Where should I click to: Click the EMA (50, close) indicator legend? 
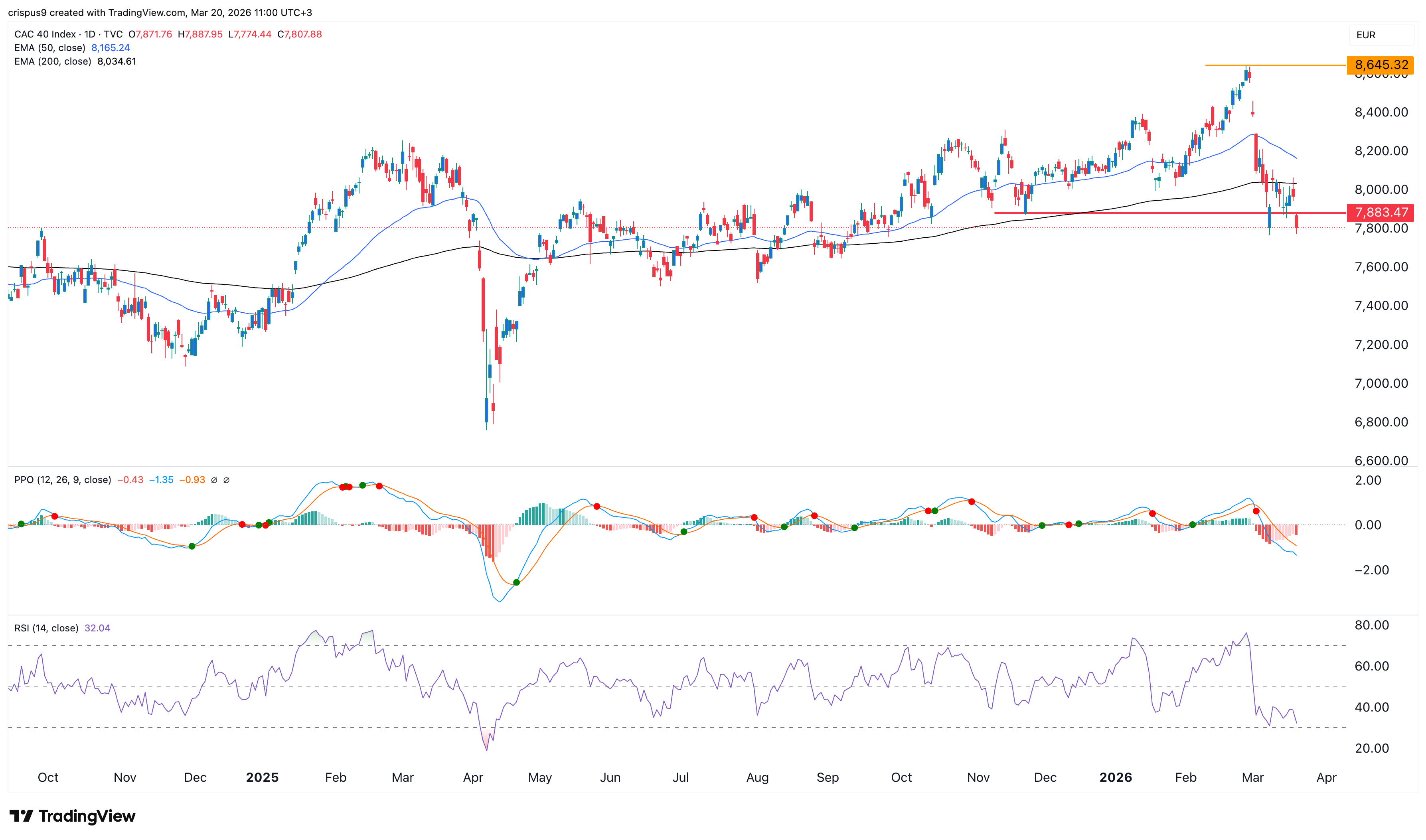[x=50, y=48]
